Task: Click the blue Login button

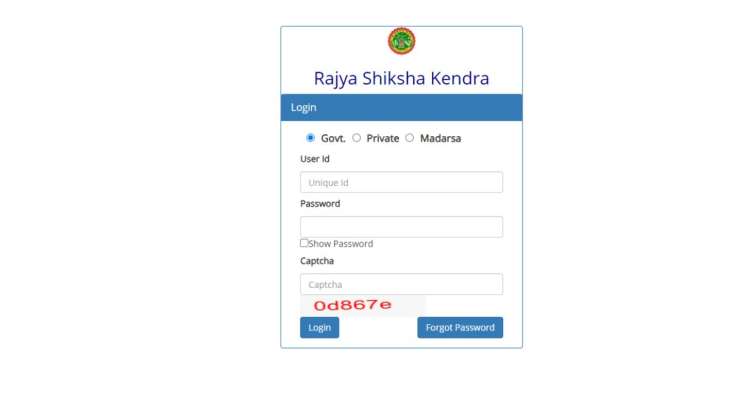Action: [319, 328]
